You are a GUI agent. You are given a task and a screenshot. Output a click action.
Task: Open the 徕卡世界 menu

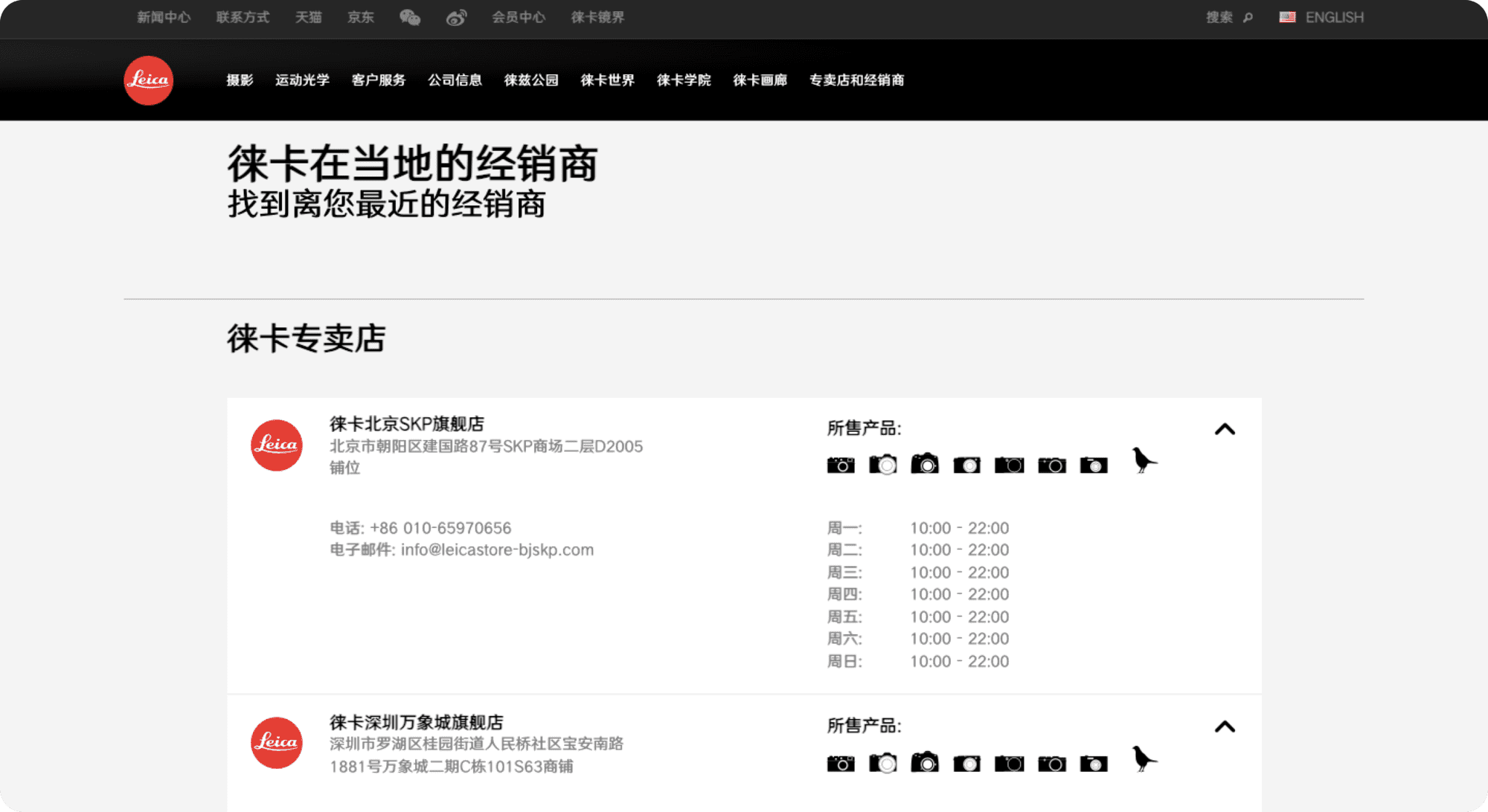pyautogui.click(x=608, y=80)
